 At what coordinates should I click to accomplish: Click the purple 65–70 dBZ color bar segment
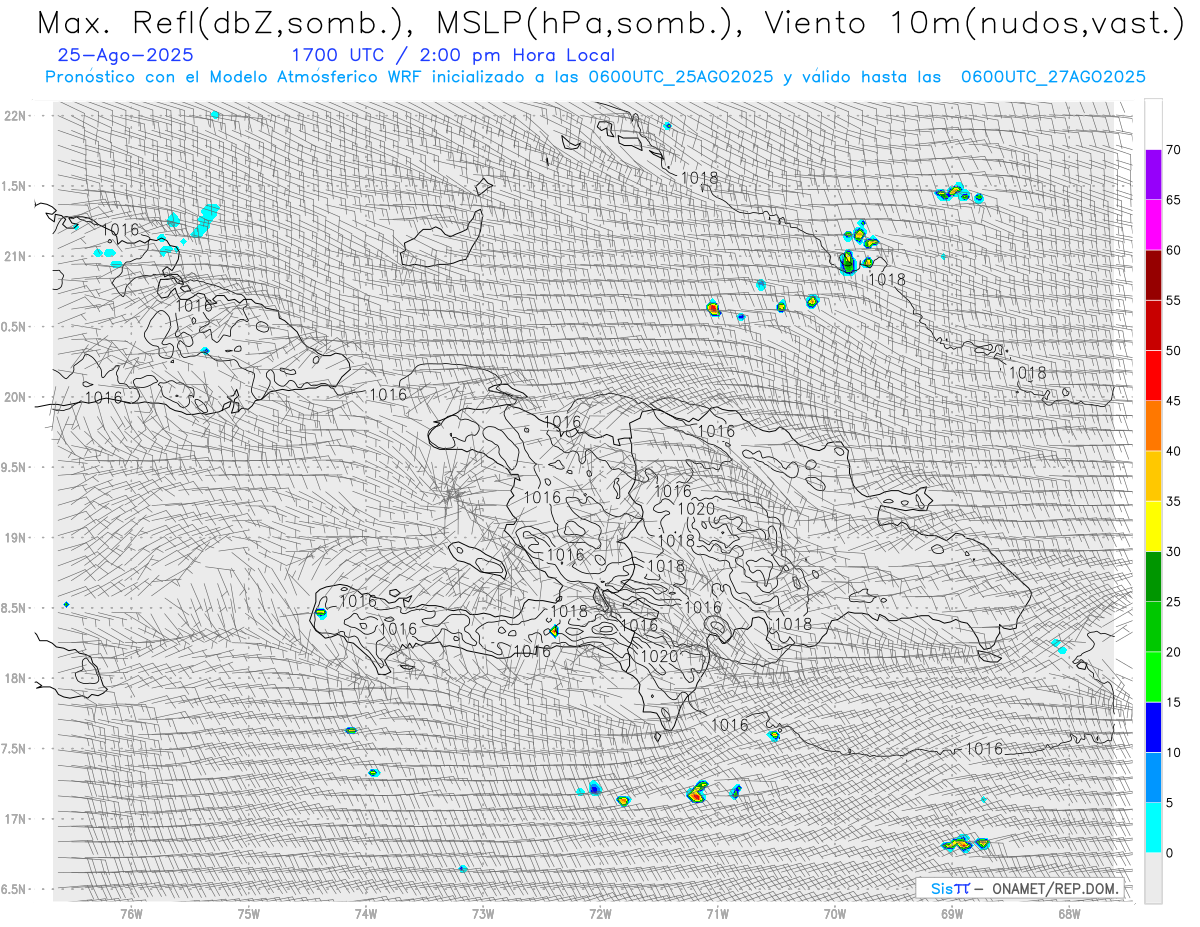click(x=1153, y=175)
